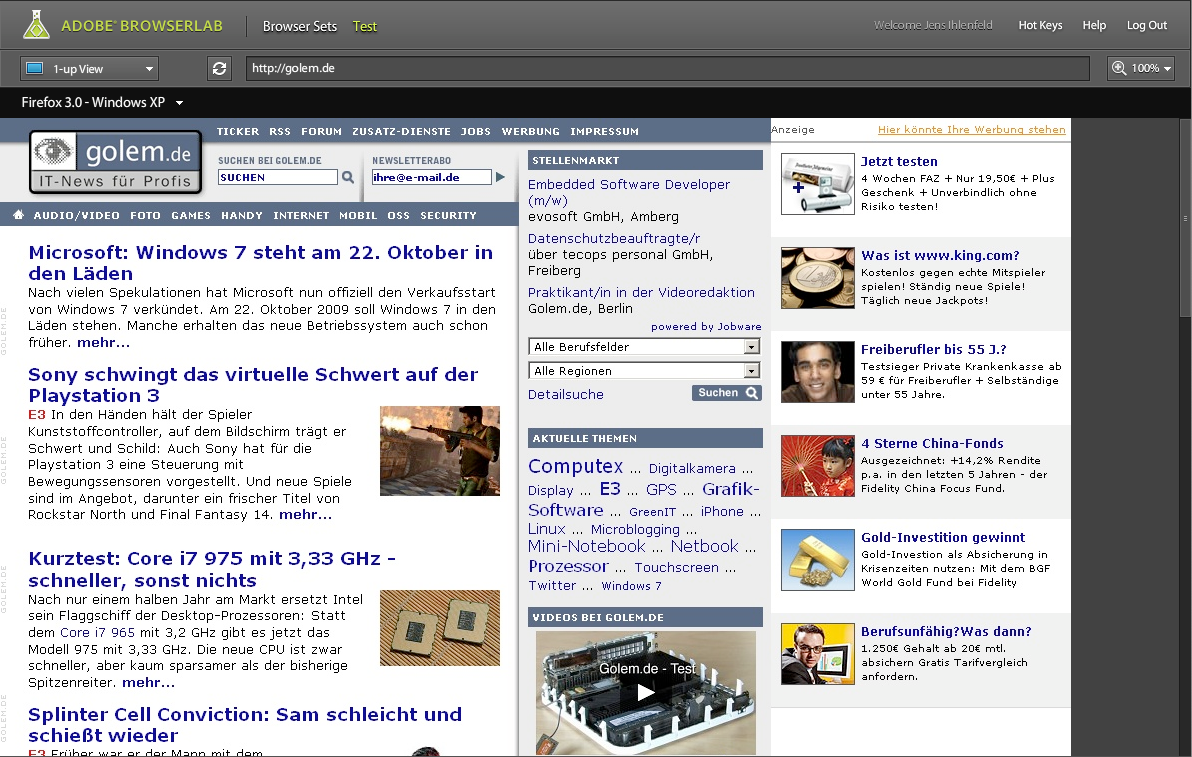Open the 1-up View dropdown
Screen dimensions: 1192x757
90,68
